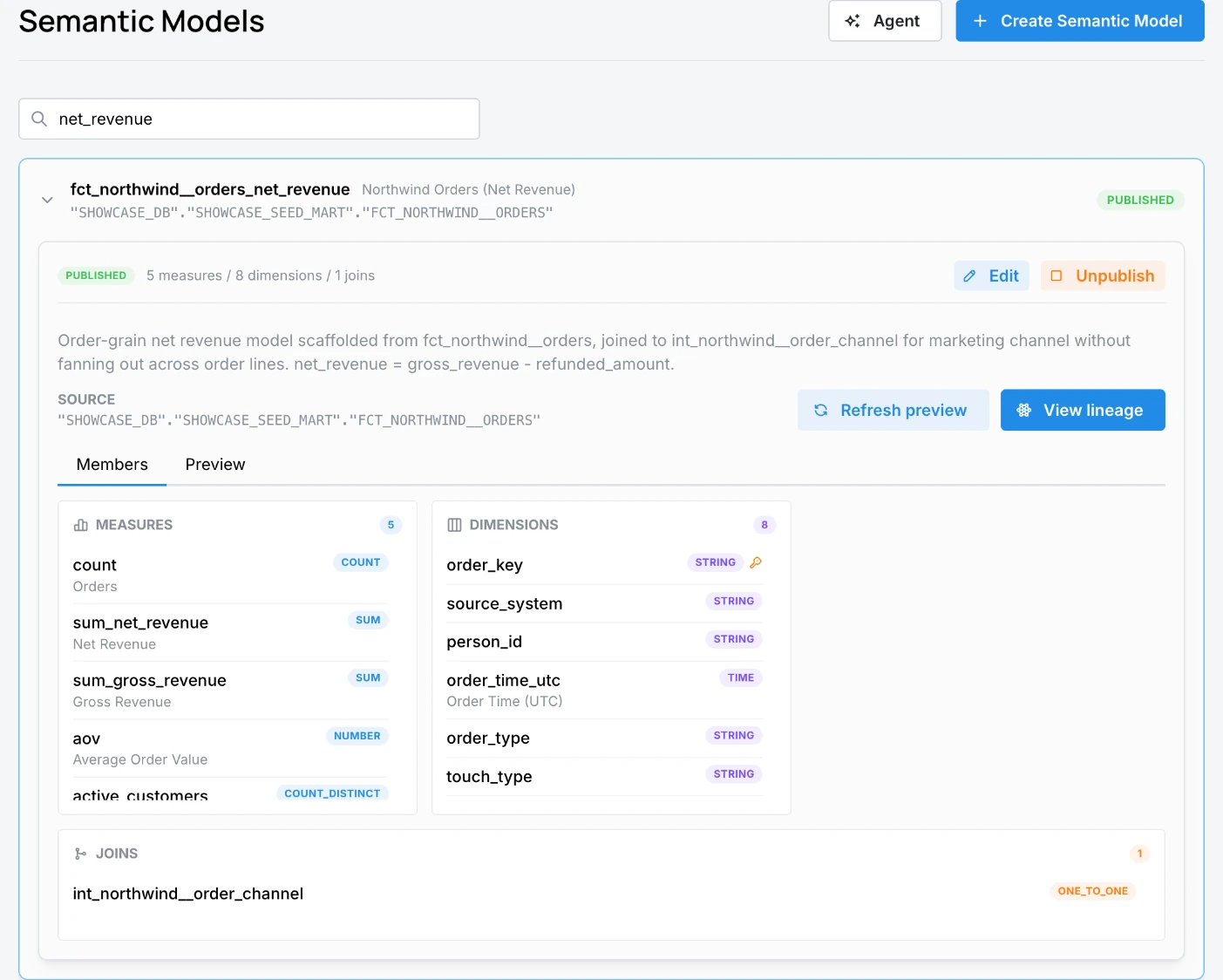The width and height of the screenshot is (1223, 980).
Task: Click Refresh preview button
Action: pos(893,410)
